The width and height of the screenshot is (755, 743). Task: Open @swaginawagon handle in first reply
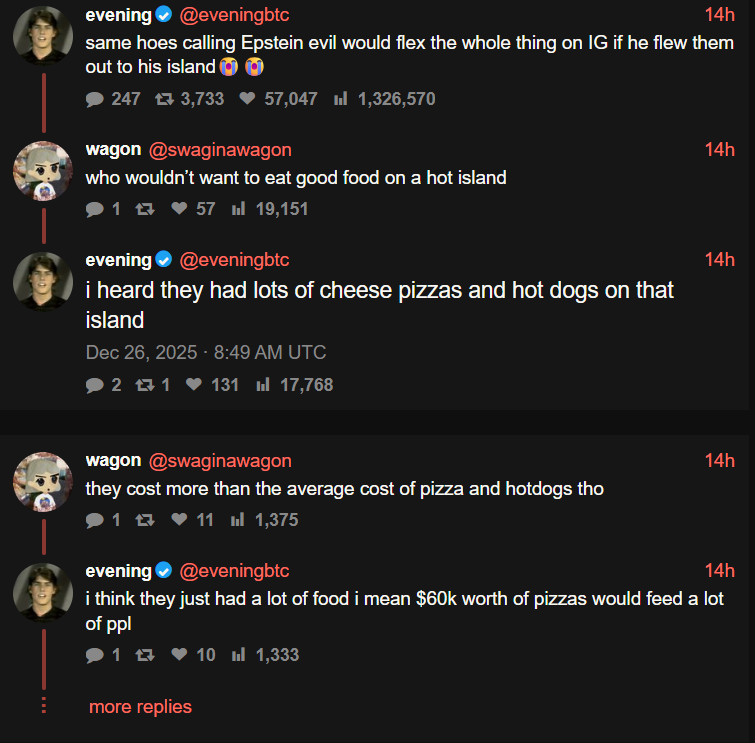[x=220, y=150]
